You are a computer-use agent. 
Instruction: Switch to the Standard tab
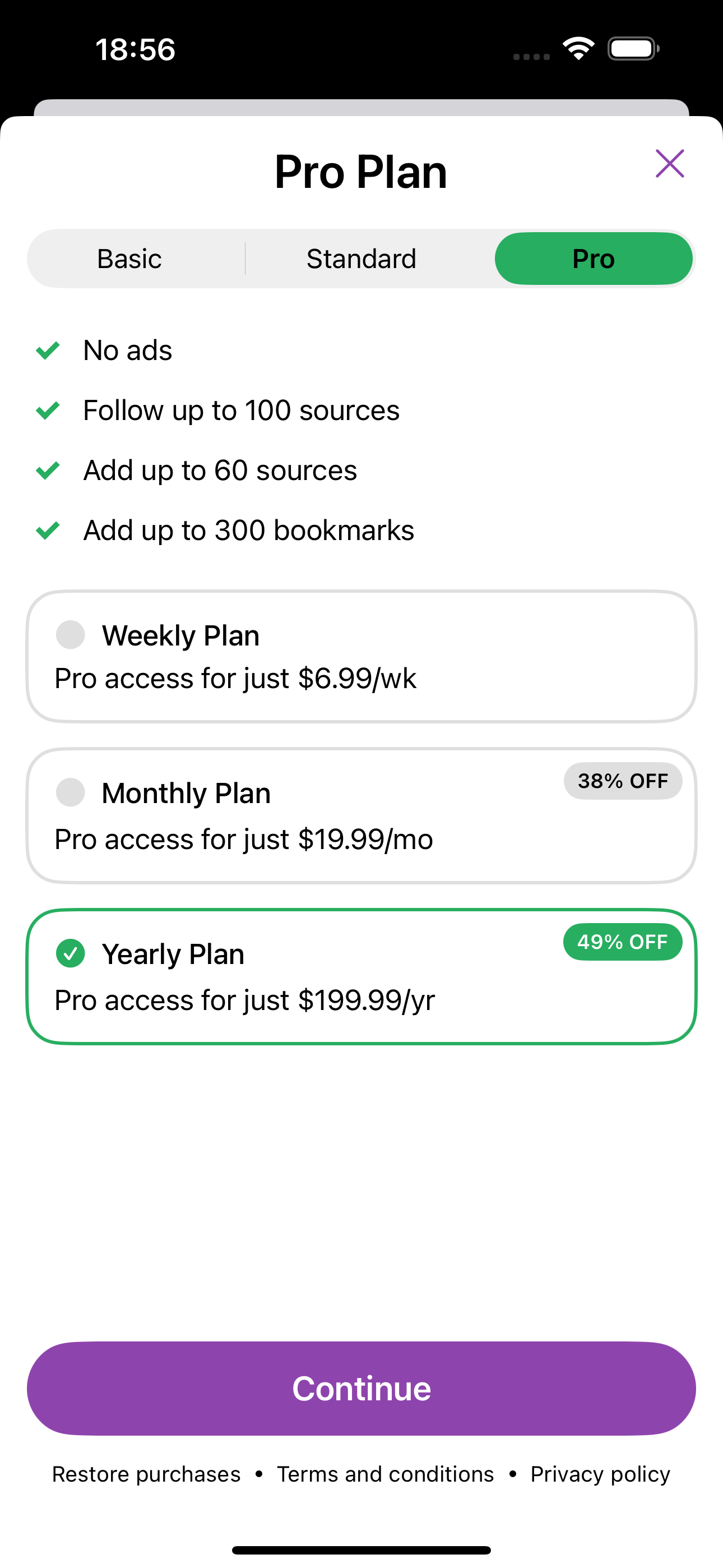361,259
